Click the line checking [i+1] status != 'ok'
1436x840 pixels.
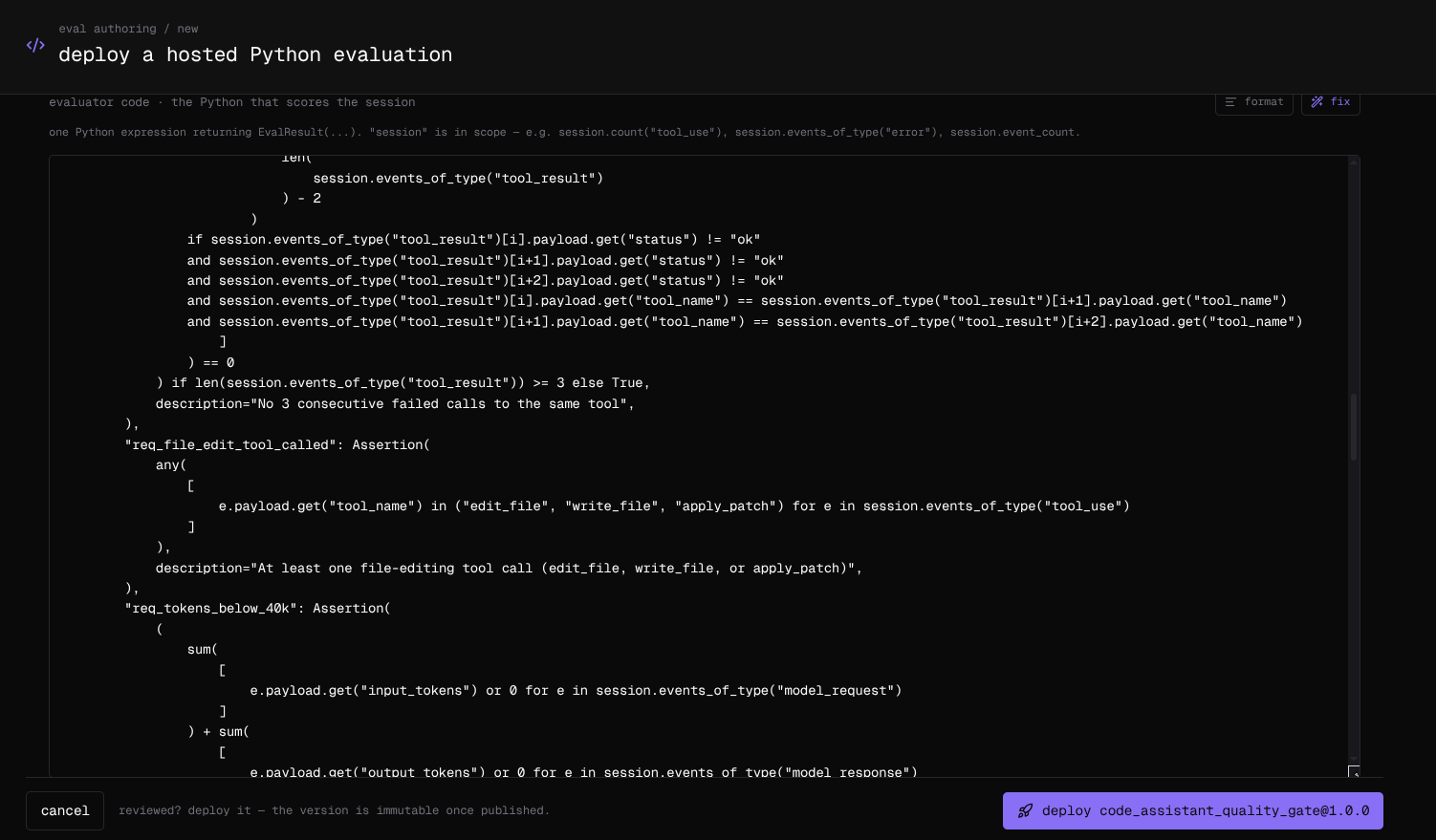[x=486, y=261]
